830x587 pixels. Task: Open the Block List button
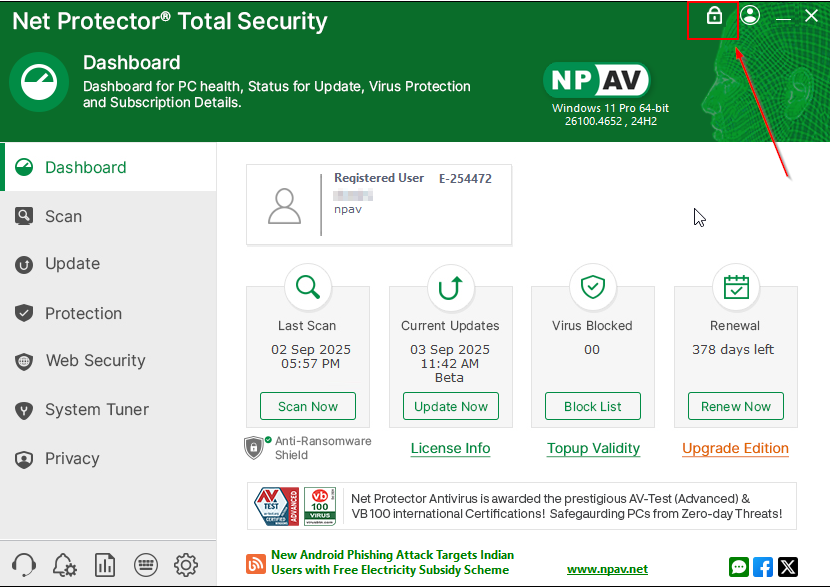[593, 406]
